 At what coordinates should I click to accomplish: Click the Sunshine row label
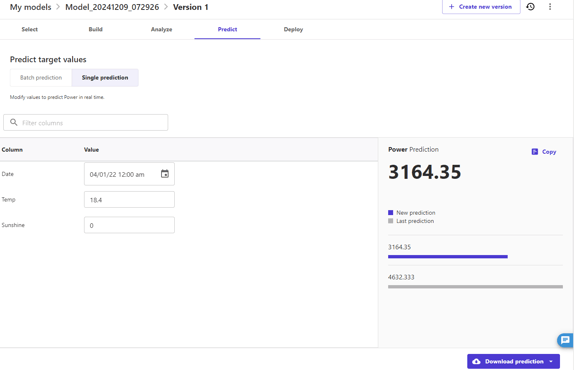pos(13,225)
